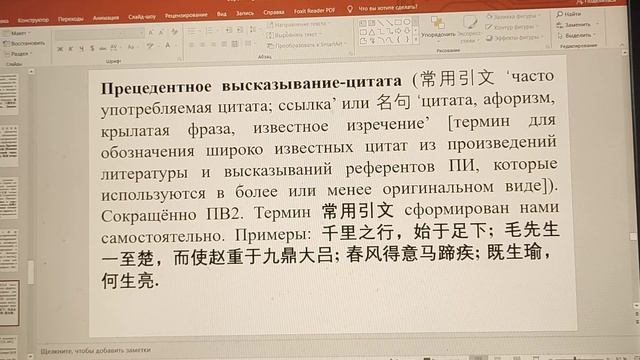640x360 pixels.
Task: Click the thumbnail panel scroll-up arrow
Action: [x=31, y=71]
